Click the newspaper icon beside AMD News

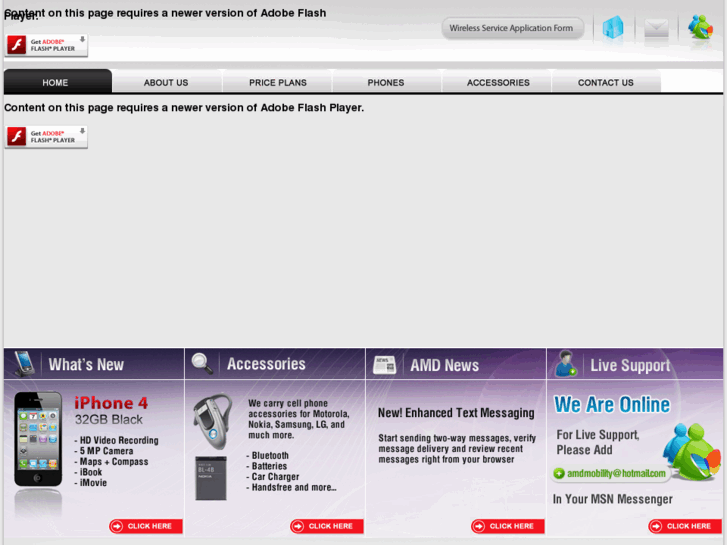[x=384, y=365]
